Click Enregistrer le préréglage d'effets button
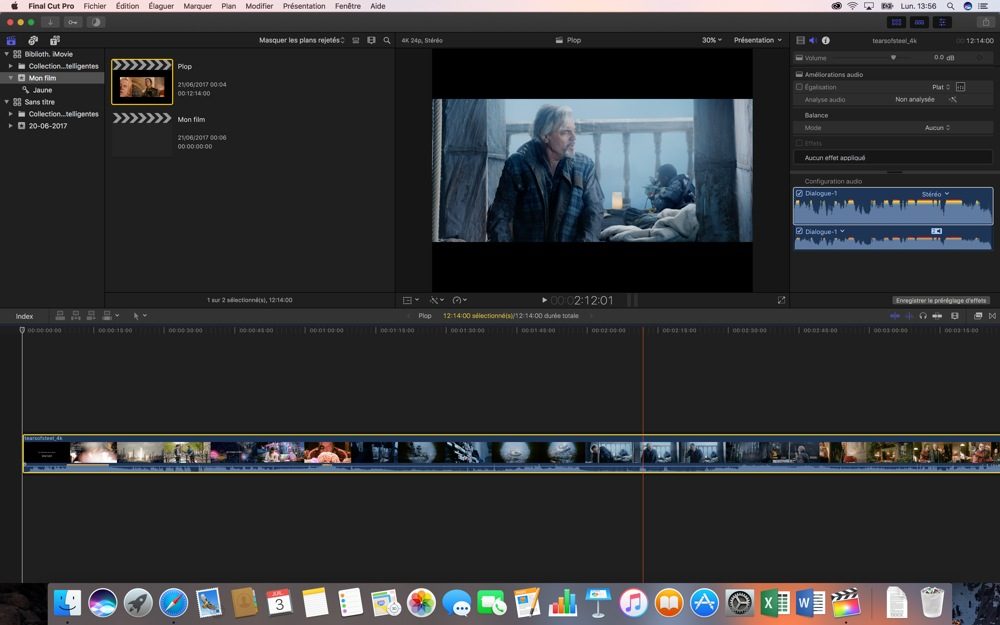The width and height of the screenshot is (1000, 625). click(x=940, y=300)
